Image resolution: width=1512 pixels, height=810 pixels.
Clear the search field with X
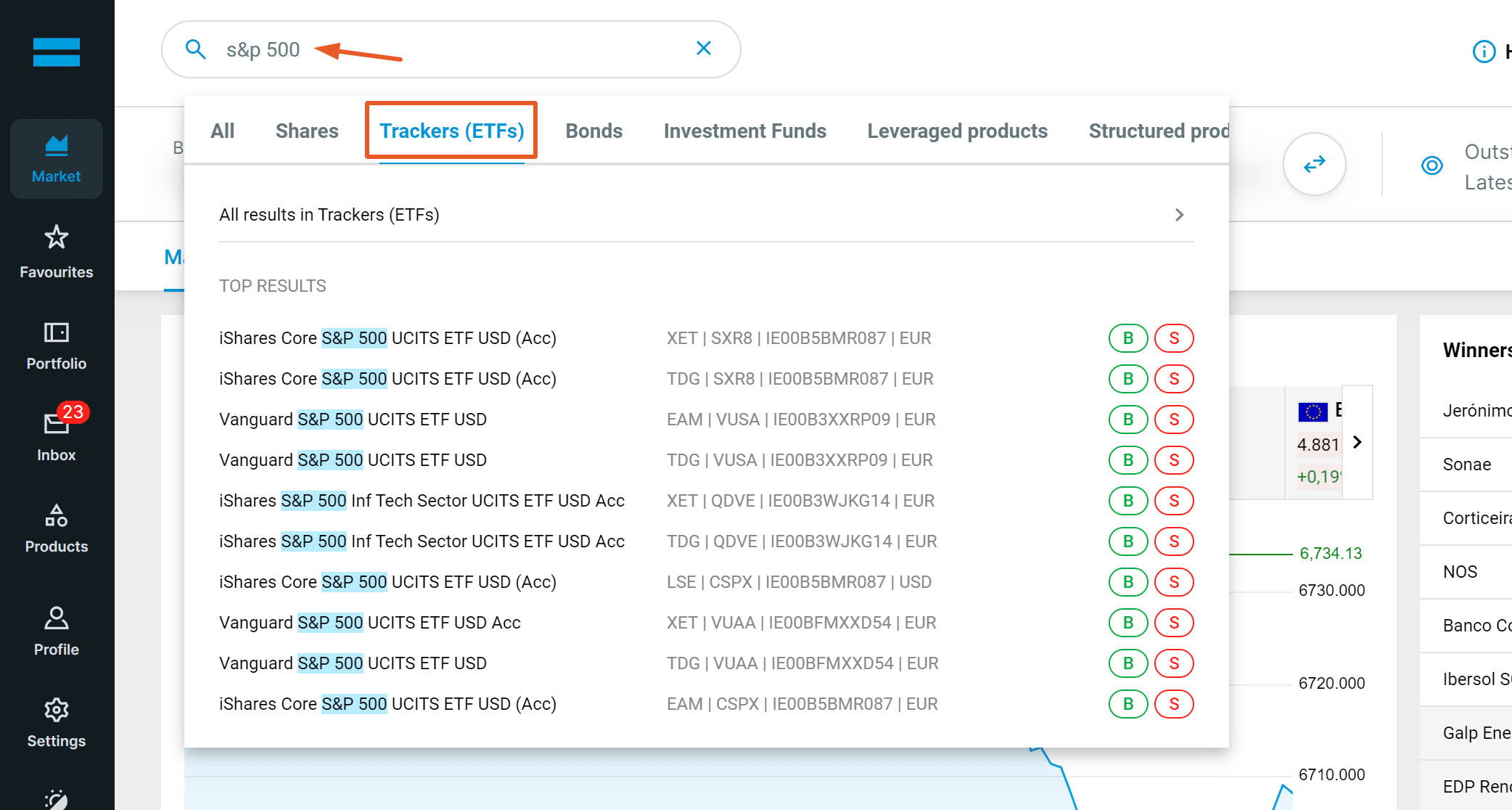(704, 48)
